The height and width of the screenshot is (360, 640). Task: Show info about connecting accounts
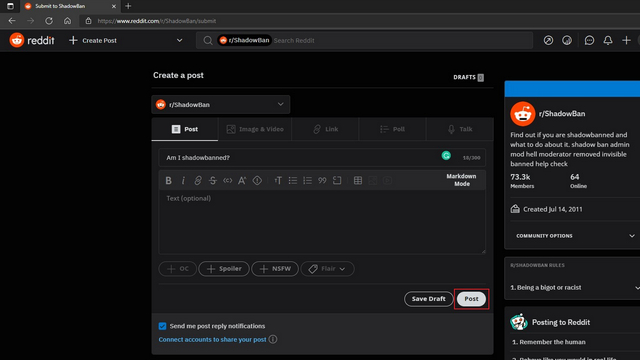[273, 339]
